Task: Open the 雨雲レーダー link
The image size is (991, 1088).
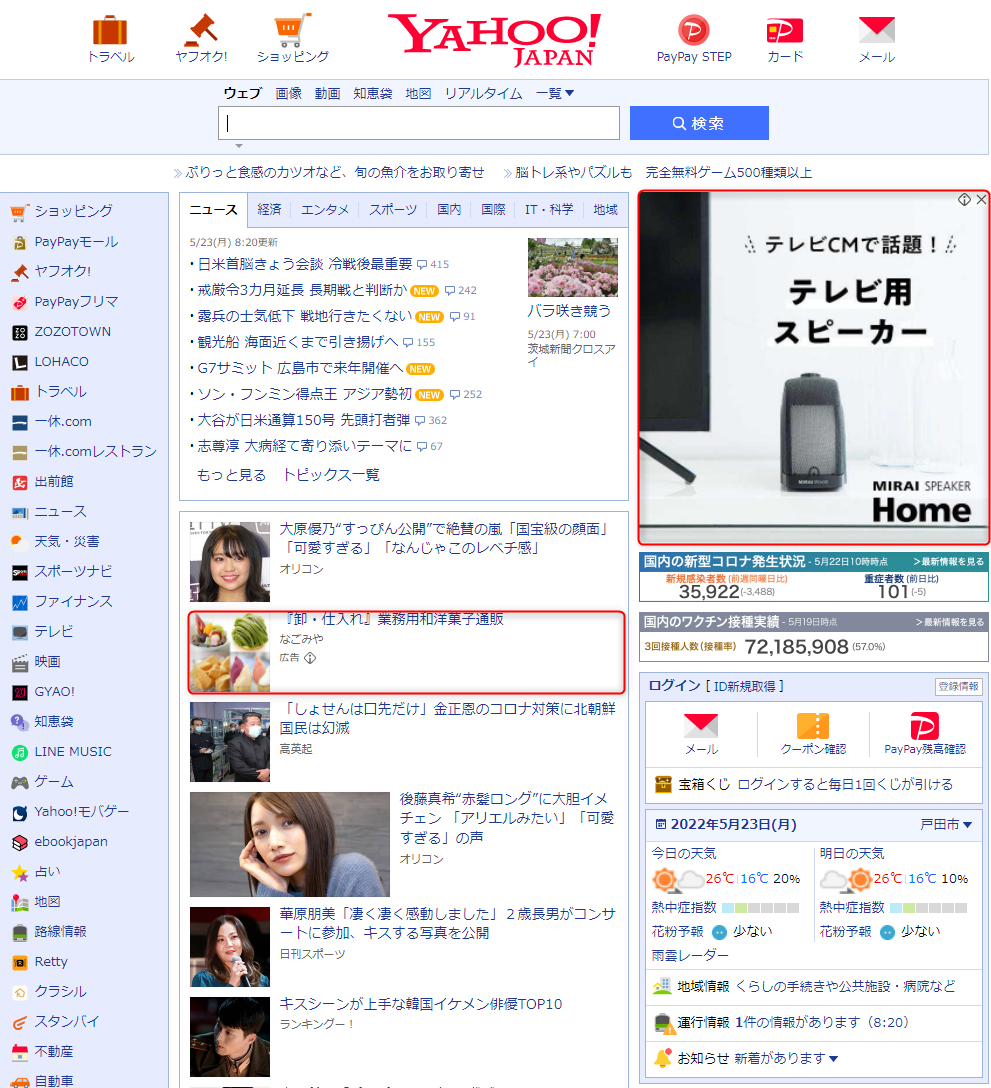Action: 690,955
